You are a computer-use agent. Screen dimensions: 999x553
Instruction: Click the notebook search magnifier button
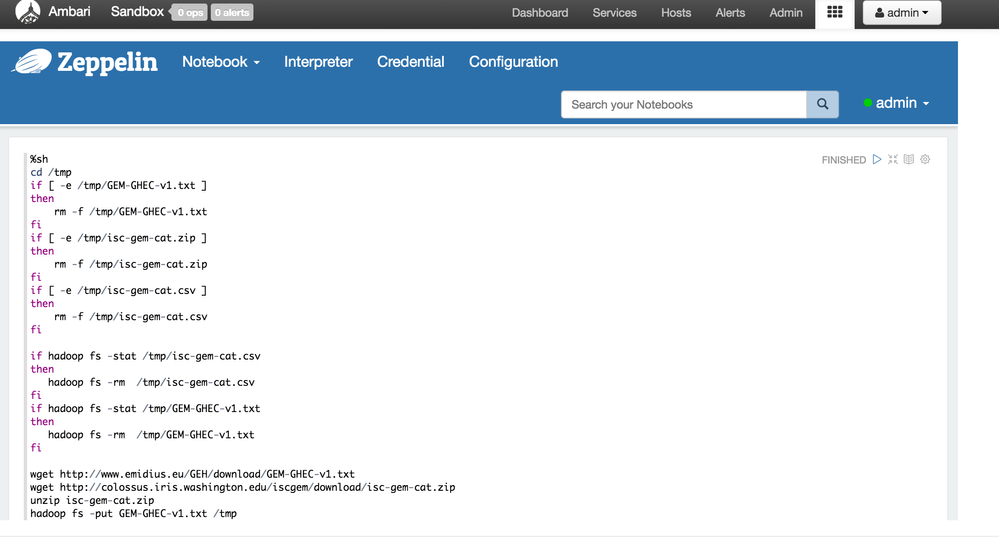[823, 104]
